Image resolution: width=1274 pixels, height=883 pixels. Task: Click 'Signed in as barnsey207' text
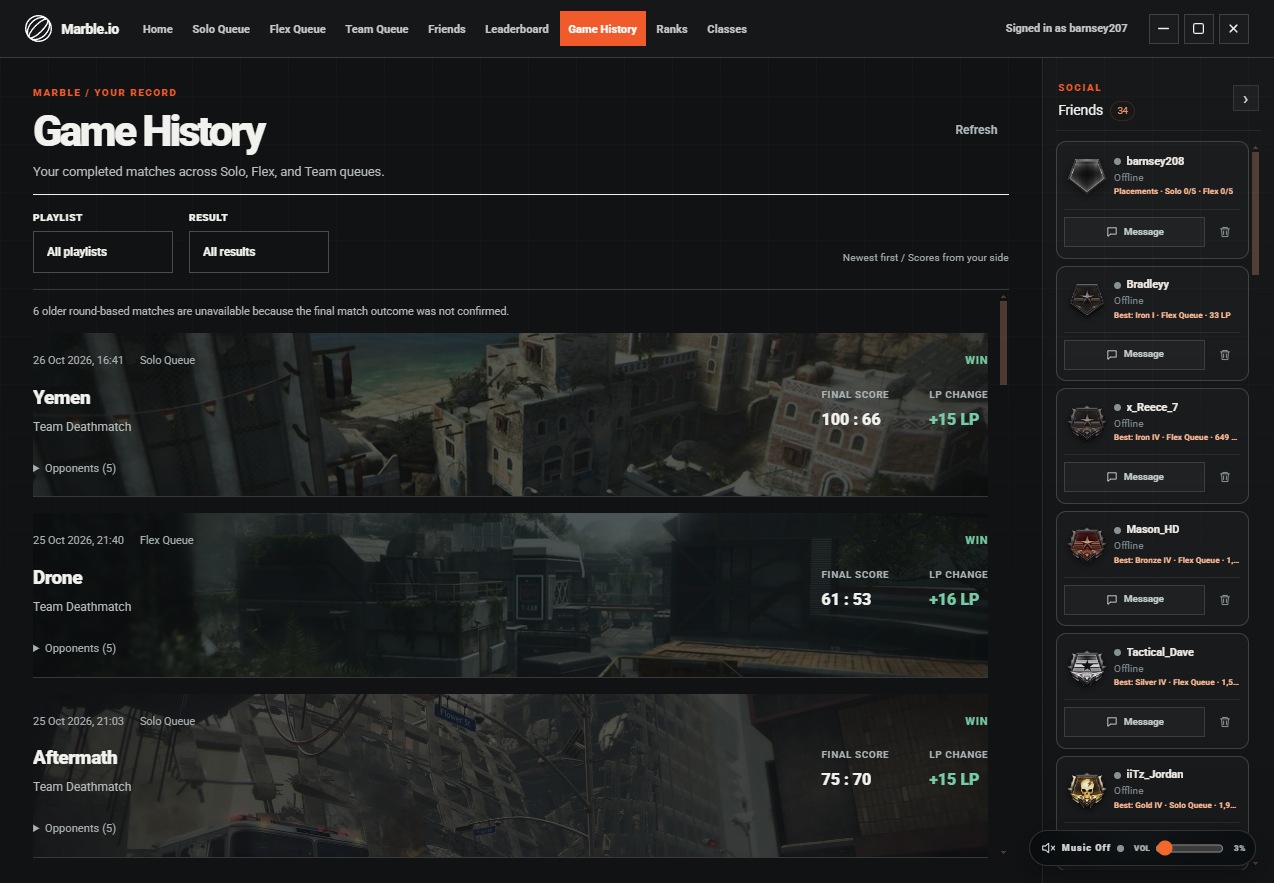(1066, 29)
